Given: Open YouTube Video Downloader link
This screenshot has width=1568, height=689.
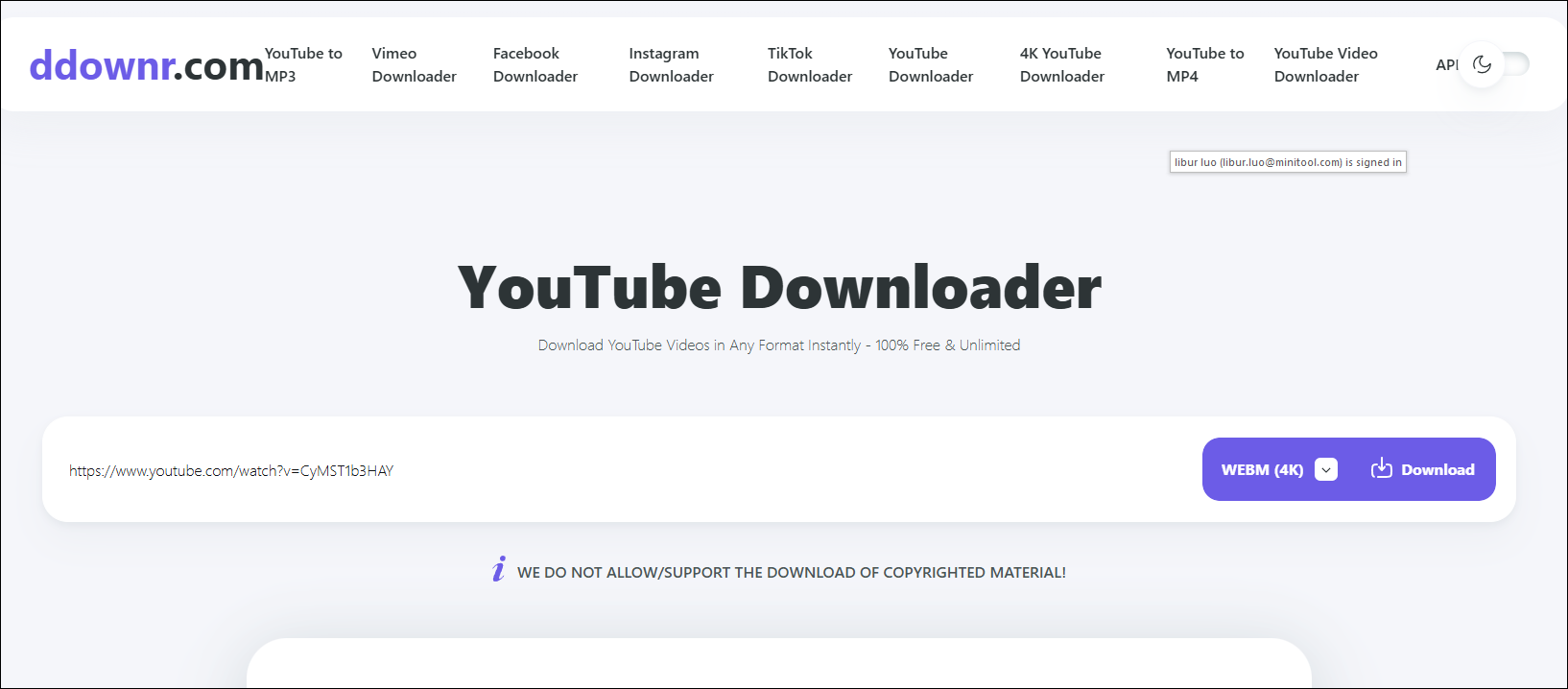Looking at the screenshot, I should 1325,64.
